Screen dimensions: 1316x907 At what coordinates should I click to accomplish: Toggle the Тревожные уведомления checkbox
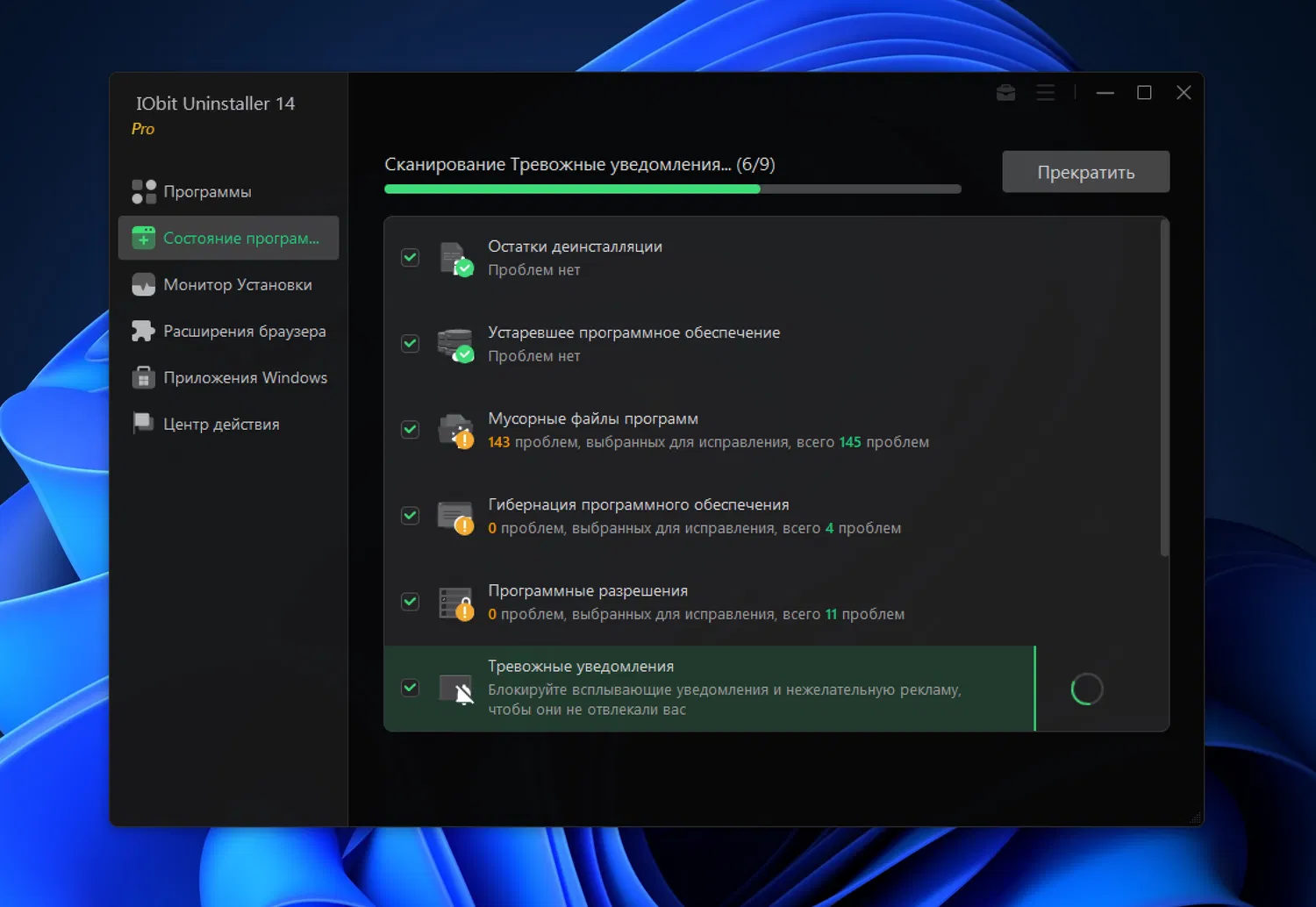pyautogui.click(x=410, y=687)
